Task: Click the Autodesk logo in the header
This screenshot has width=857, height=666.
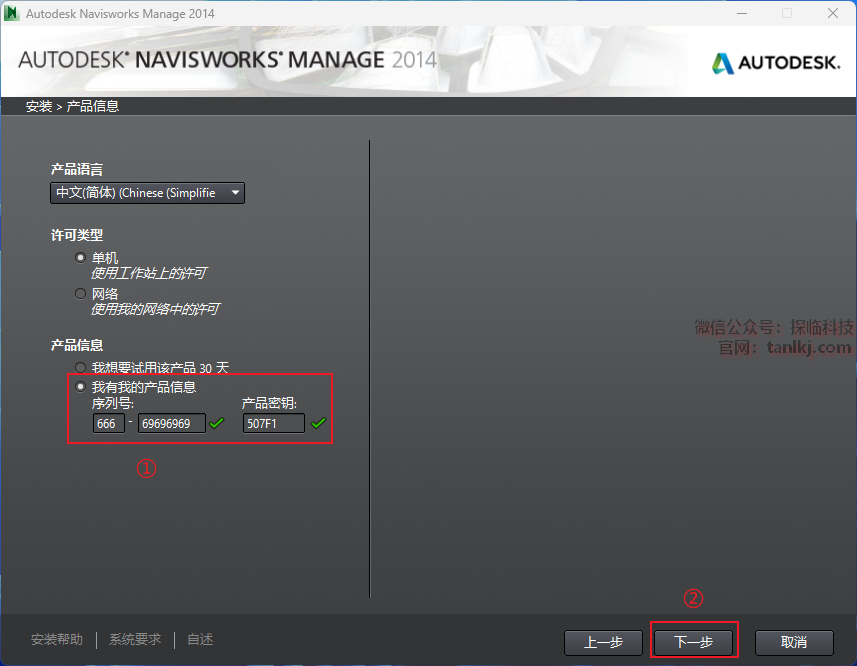Action: [x=776, y=63]
